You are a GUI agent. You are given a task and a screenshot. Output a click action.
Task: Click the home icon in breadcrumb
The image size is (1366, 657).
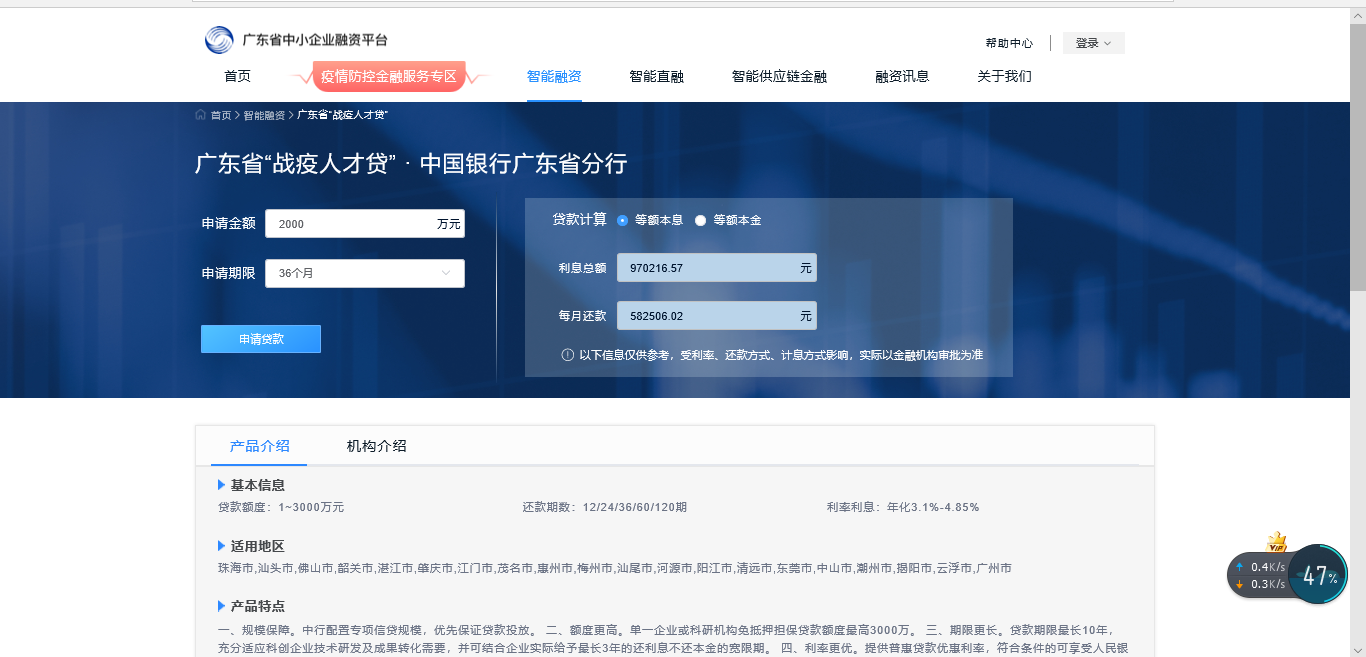[200, 115]
